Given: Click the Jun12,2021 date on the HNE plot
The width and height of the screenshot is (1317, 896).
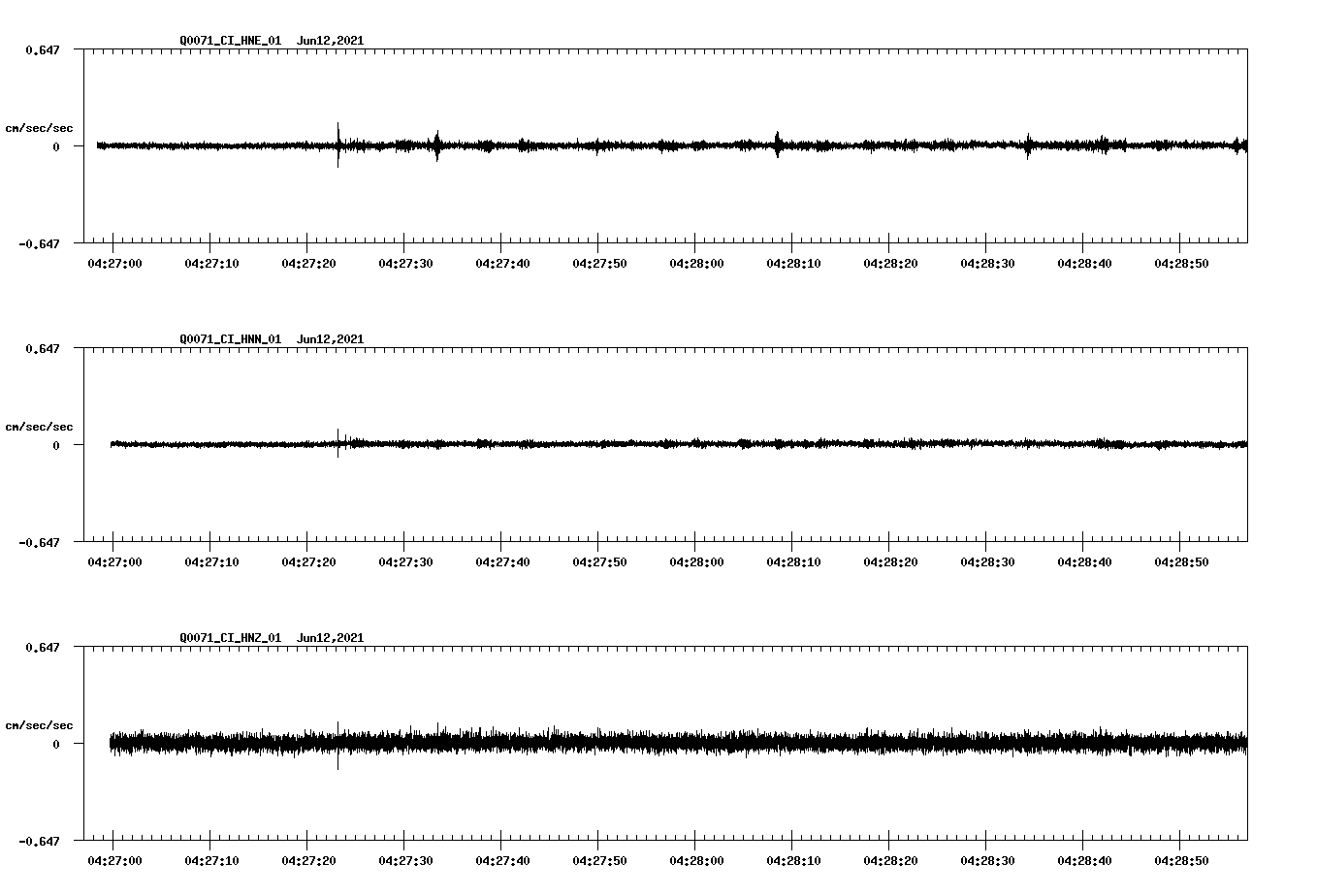Looking at the screenshot, I should (x=331, y=41).
